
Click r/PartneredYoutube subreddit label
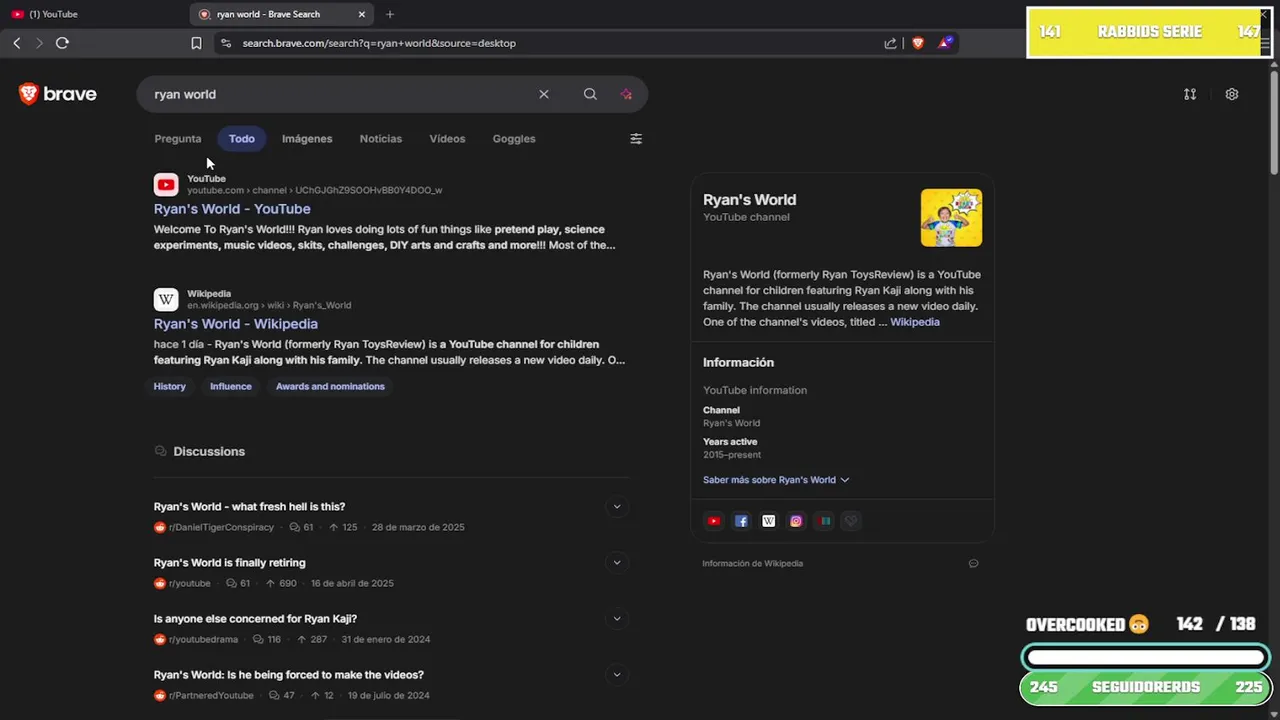click(211, 695)
